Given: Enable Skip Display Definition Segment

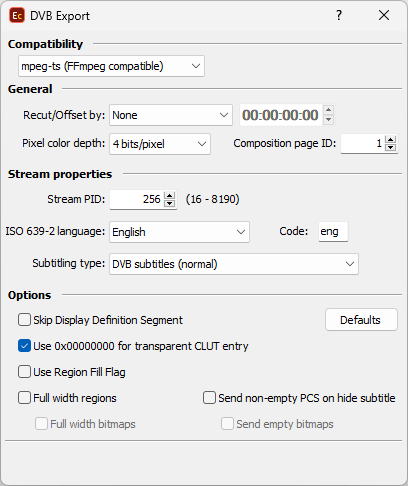Looking at the screenshot, I should [x=24, y=320].
